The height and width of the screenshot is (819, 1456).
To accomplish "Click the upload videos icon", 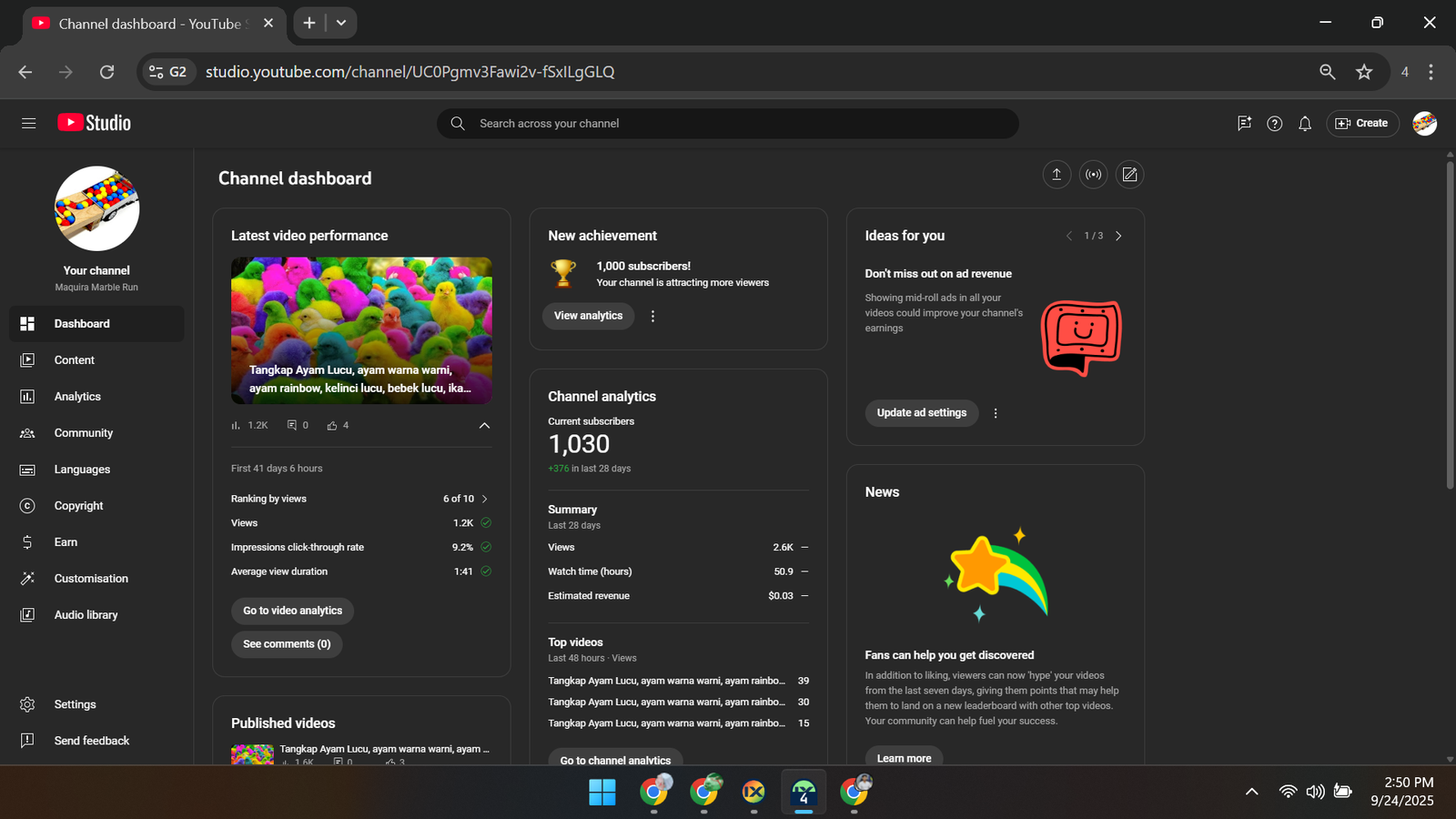I will (x=1057, y=175).
